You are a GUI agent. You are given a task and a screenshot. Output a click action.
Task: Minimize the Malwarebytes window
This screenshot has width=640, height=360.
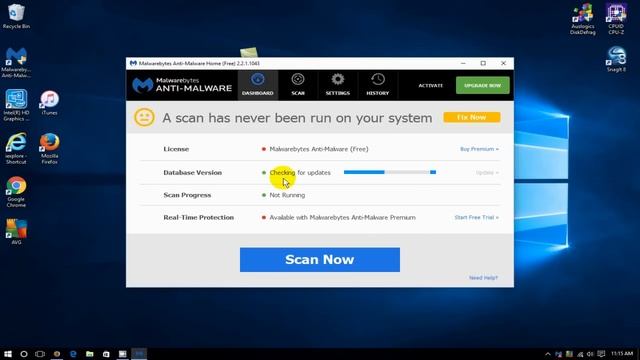coord(463,63)
